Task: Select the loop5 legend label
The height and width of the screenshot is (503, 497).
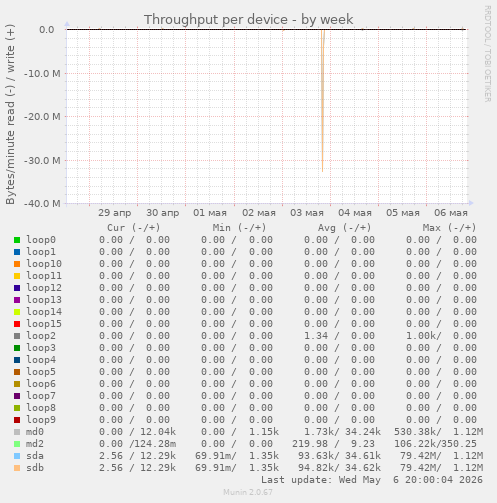Action: point(41,372)
